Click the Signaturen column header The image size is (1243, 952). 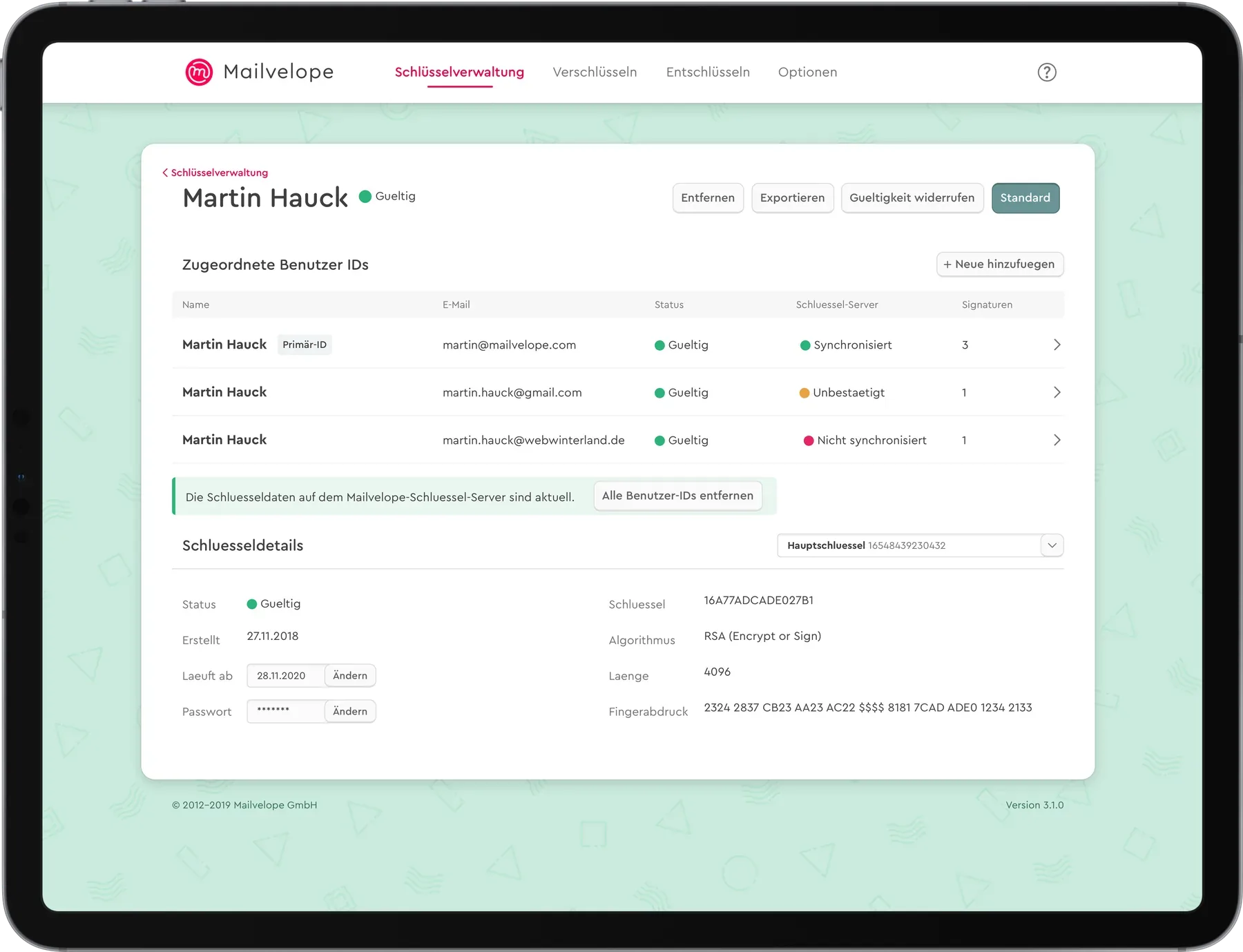point(987,304)
